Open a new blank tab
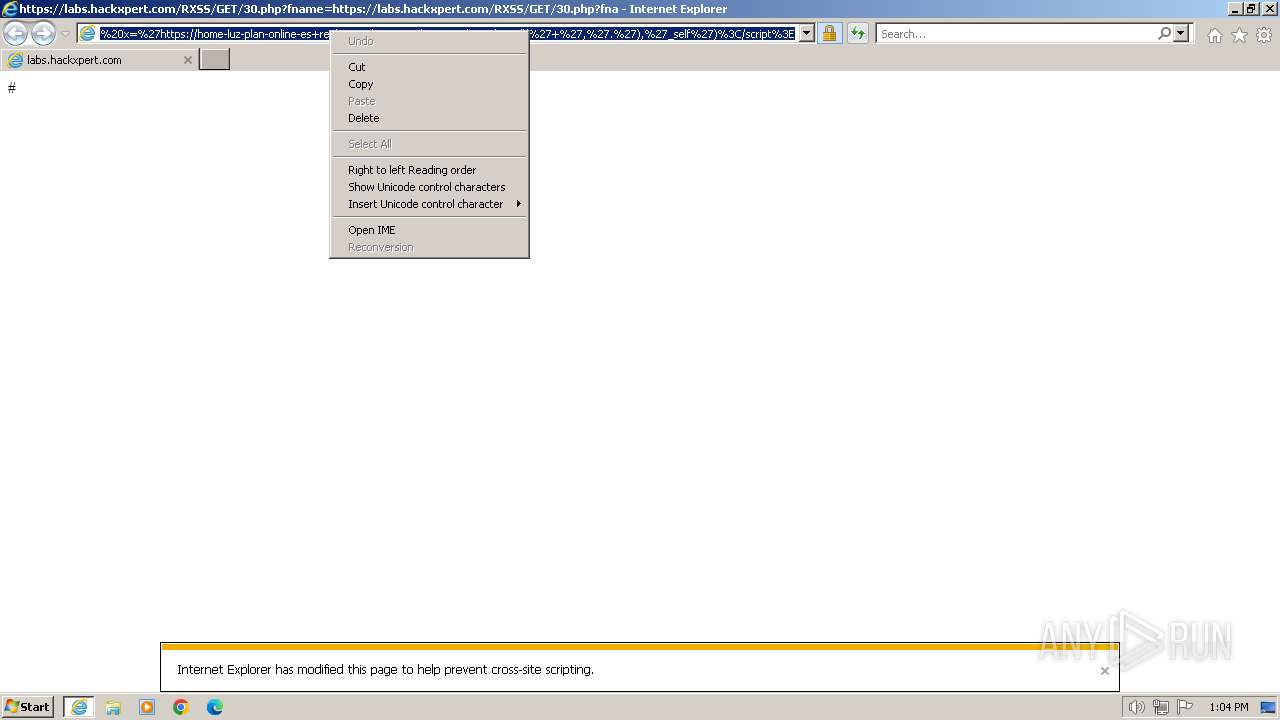Screen dimensions: 1280x720 [214, 60]
